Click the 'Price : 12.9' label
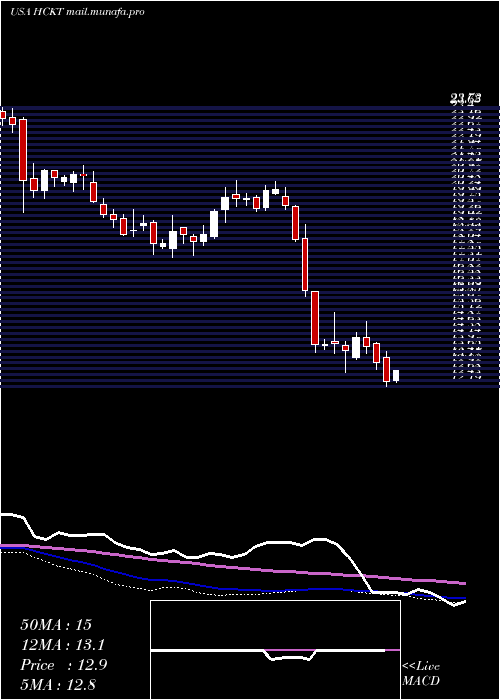 coord(63,665)
